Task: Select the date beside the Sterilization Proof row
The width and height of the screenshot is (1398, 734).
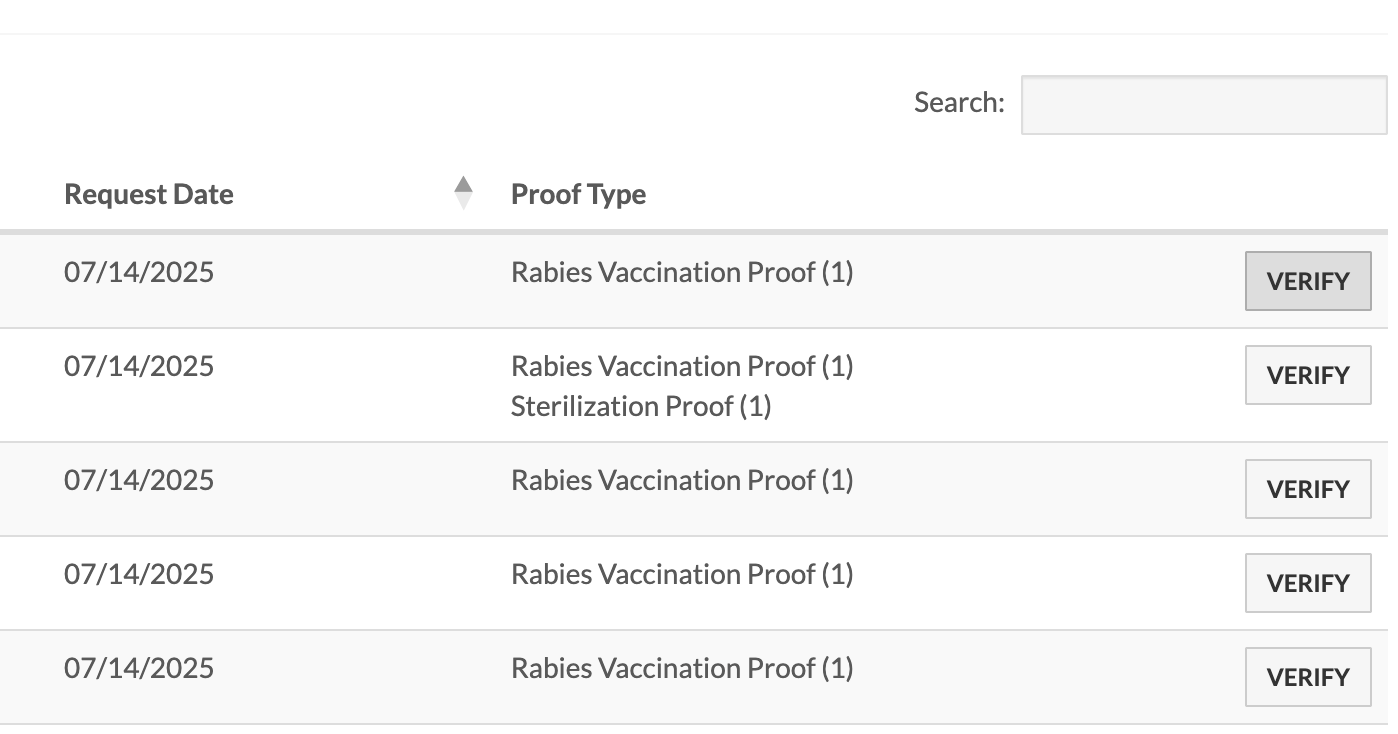Action: [x=139, y=367]
